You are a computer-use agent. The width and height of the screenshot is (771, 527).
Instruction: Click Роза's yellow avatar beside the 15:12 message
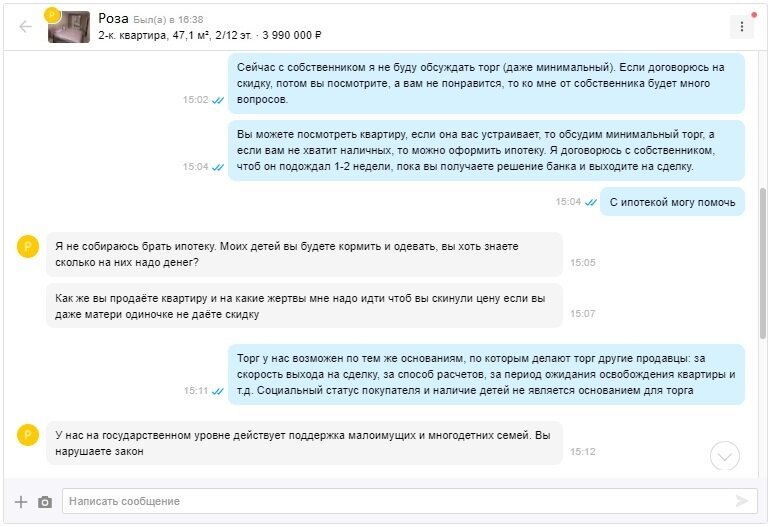[x=28, y=435]
